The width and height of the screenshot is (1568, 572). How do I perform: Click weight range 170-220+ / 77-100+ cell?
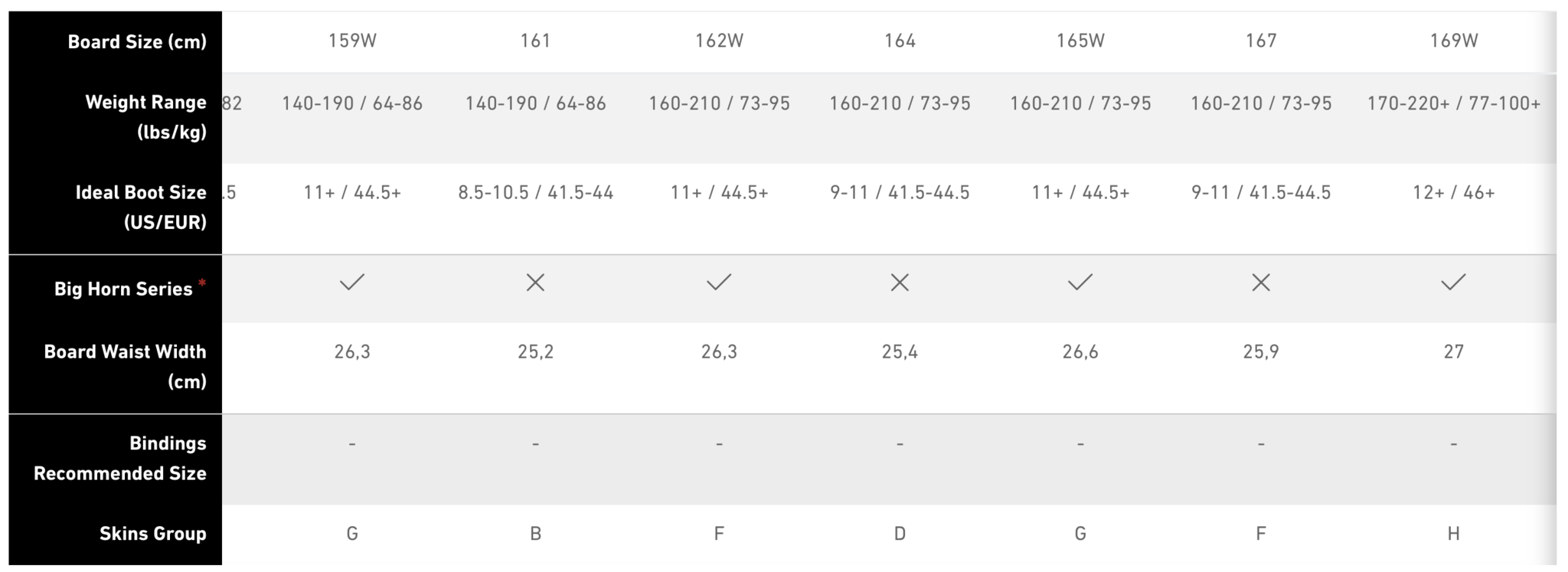(x=1454, y=103)
